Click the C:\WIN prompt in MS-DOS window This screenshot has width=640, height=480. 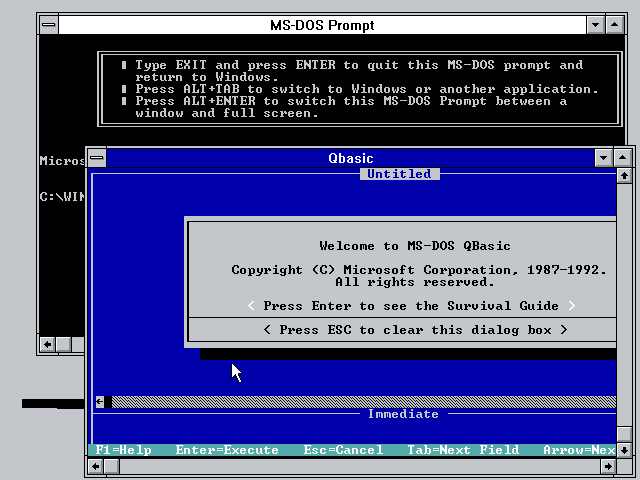click(x=62, y=197)
